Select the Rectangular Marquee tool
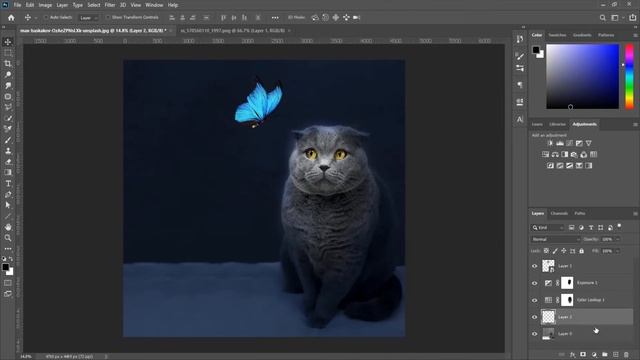 [8, 53]
